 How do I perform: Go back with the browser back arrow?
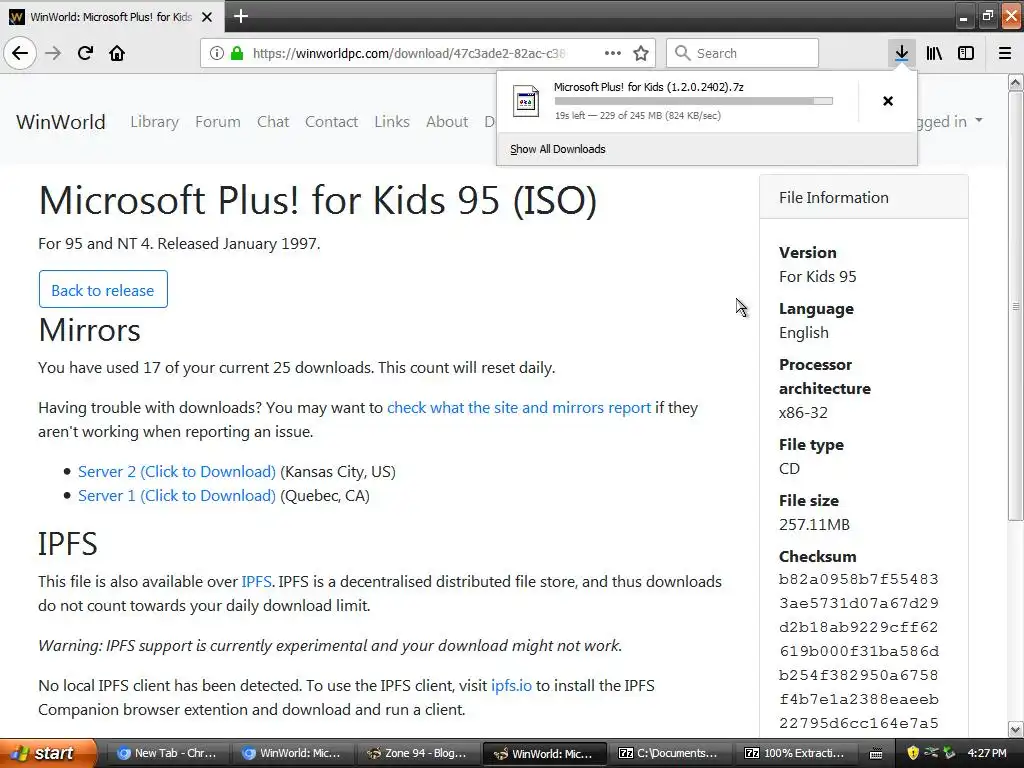[20, 53]
